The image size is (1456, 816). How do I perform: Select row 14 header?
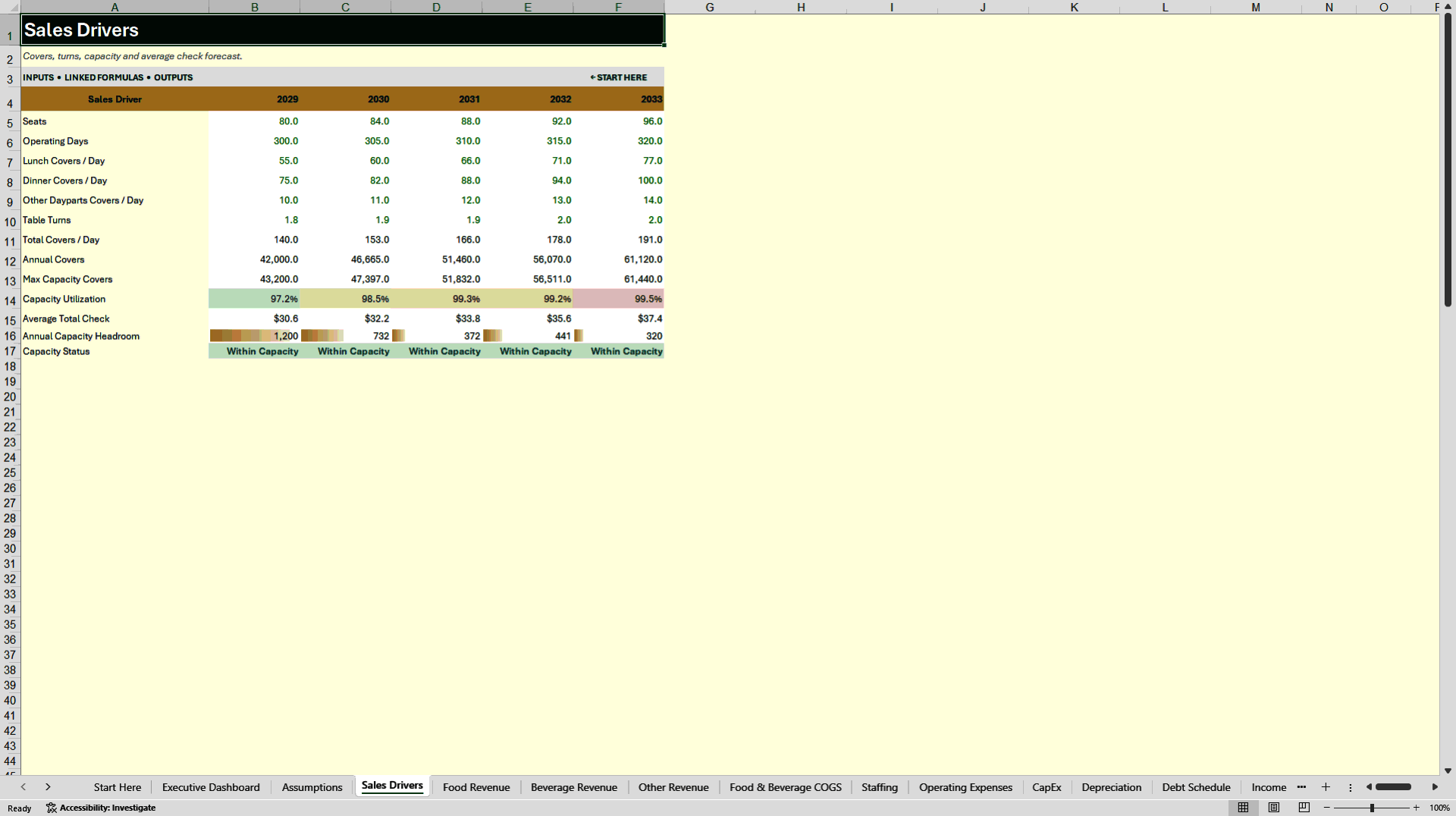coord(10,300)
